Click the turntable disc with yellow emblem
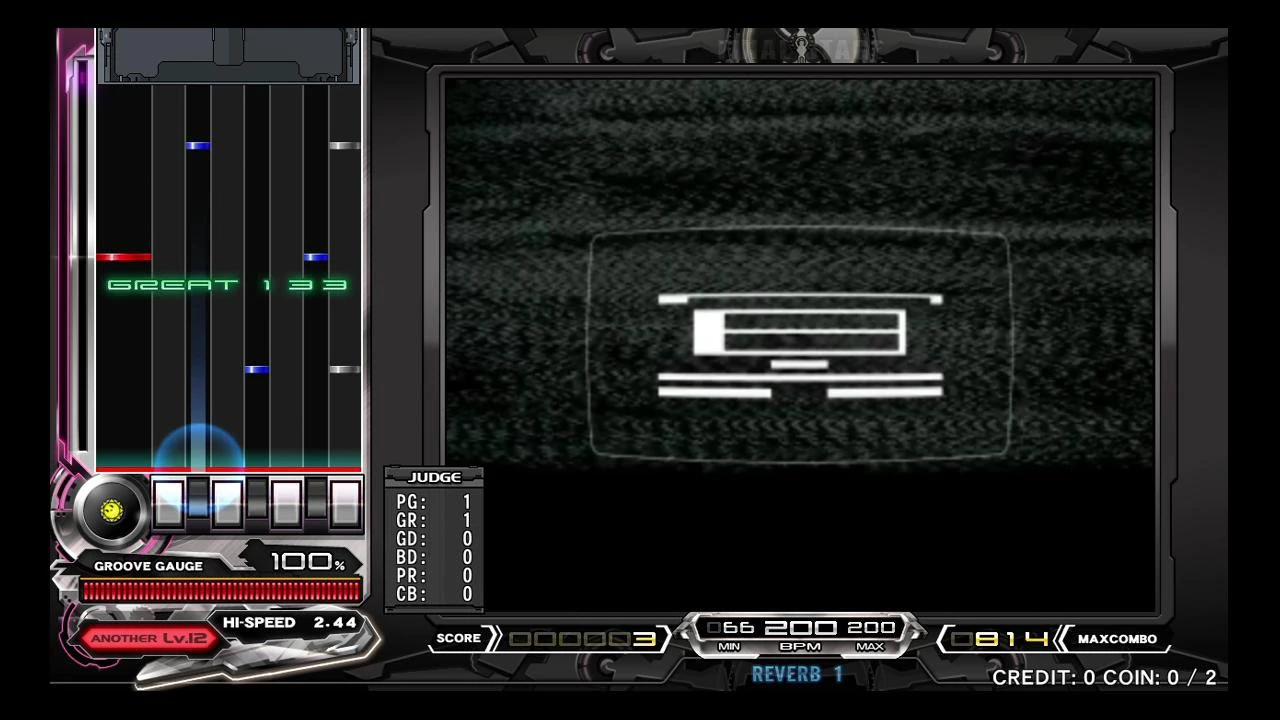Screen dimensions: 1280x720 (112, 511)
